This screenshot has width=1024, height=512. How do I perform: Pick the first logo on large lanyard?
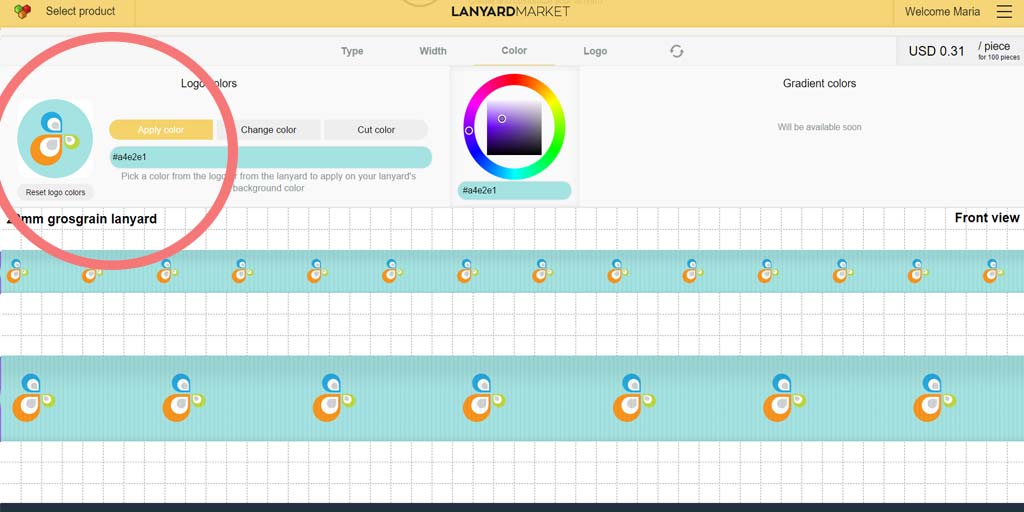pos(33,397)
